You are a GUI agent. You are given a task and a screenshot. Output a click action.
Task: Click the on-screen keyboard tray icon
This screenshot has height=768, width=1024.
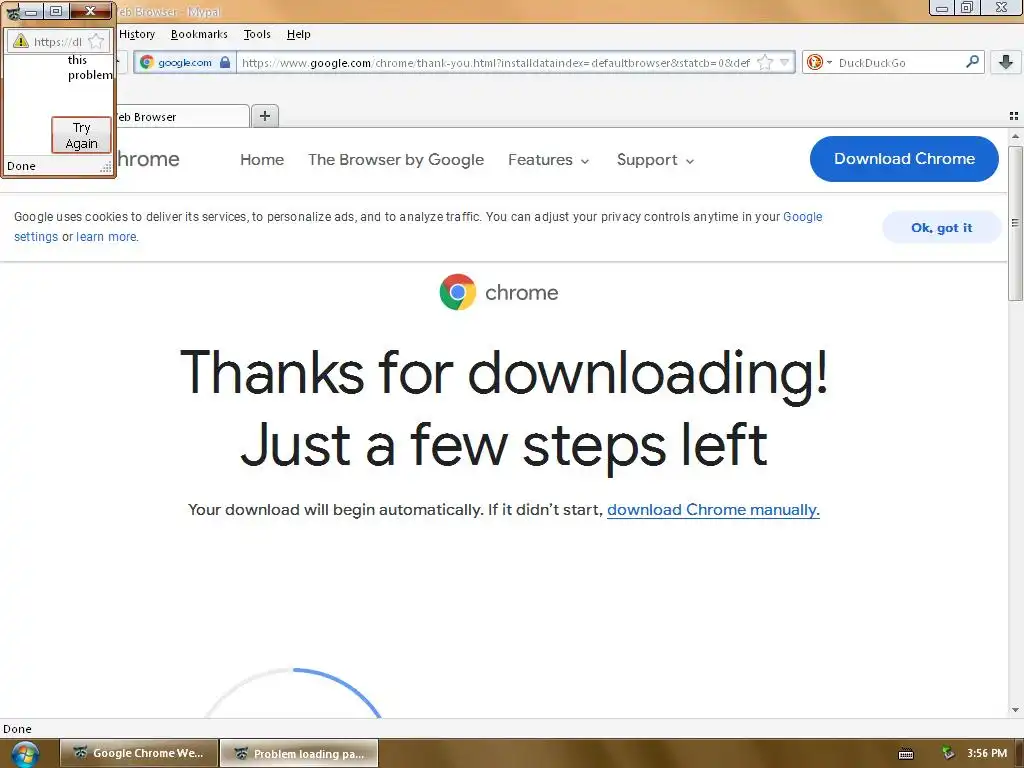pyautogui.click(x=906, y=754)
